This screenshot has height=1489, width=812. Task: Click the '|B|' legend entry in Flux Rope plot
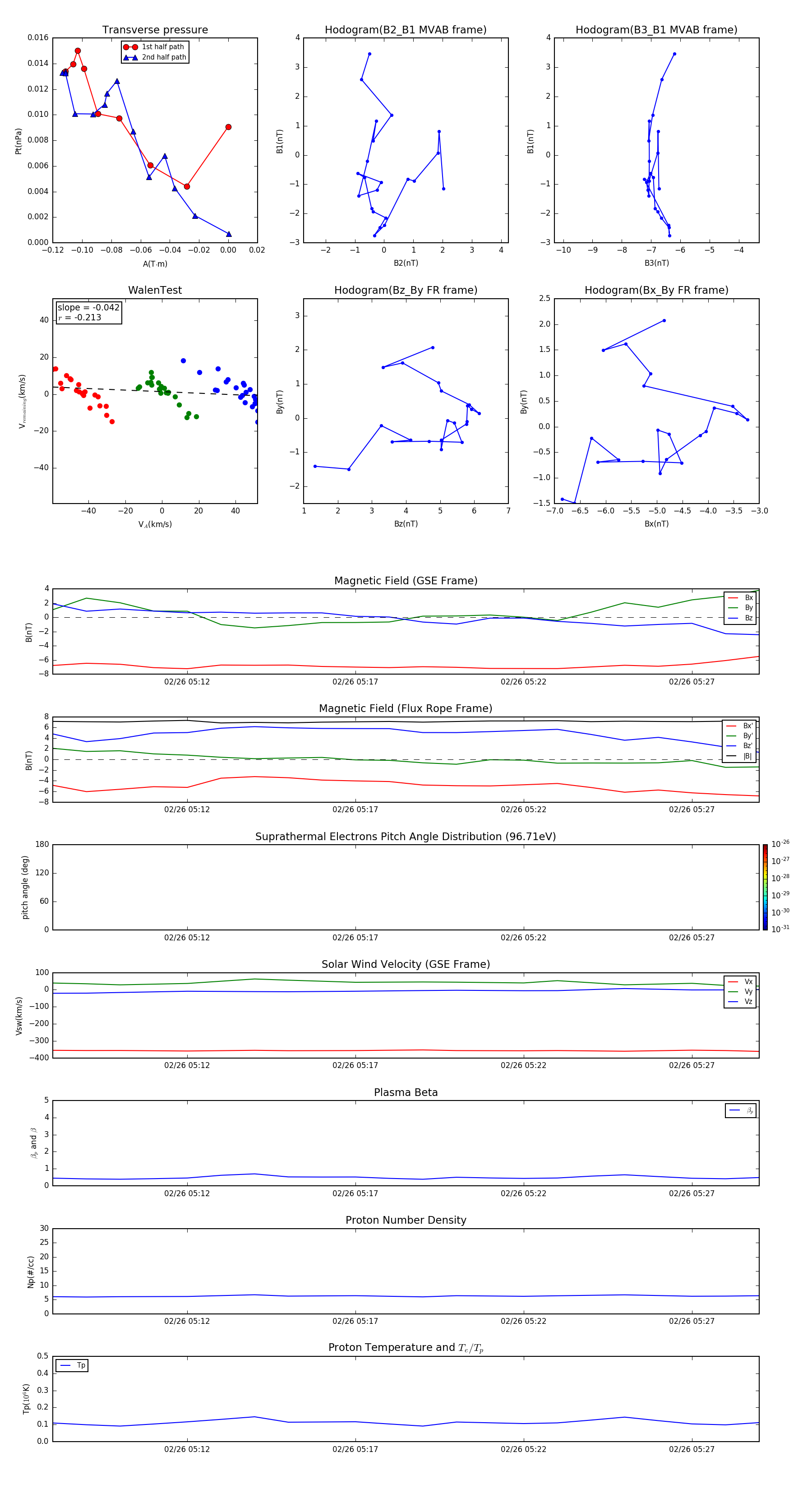740,756
